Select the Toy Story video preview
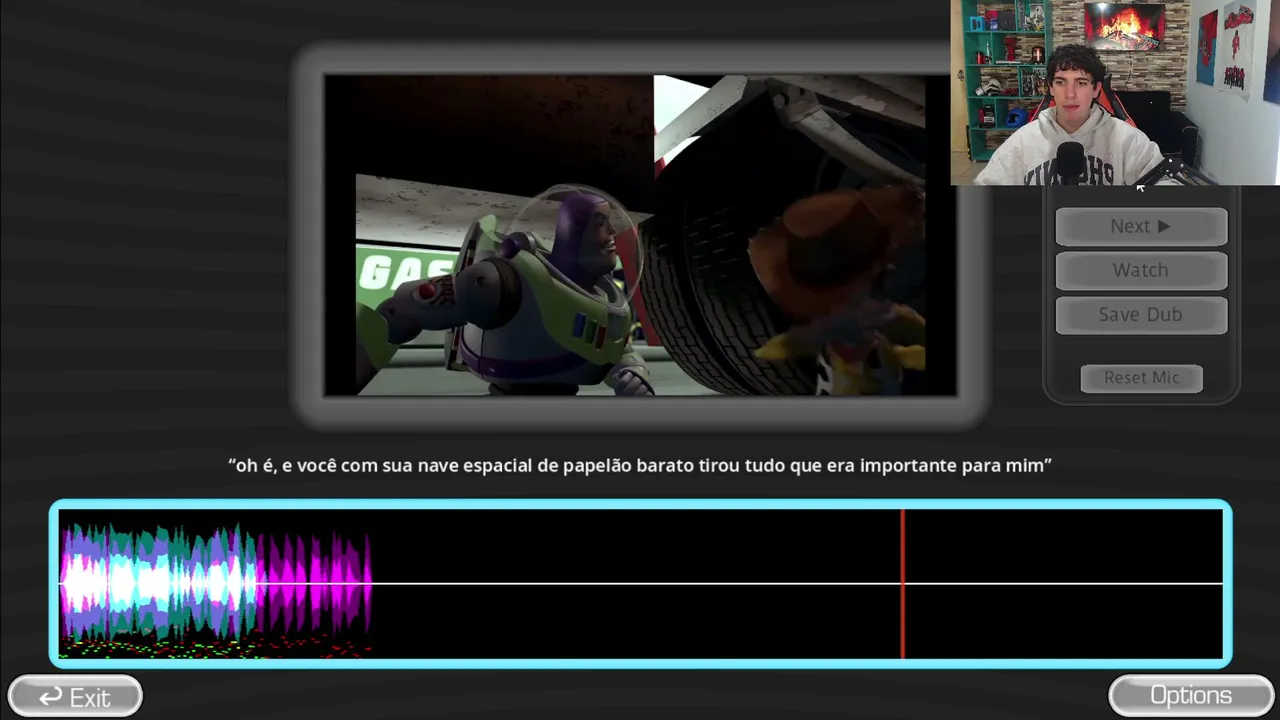1280x720 pixels. [x=640, y=236]
